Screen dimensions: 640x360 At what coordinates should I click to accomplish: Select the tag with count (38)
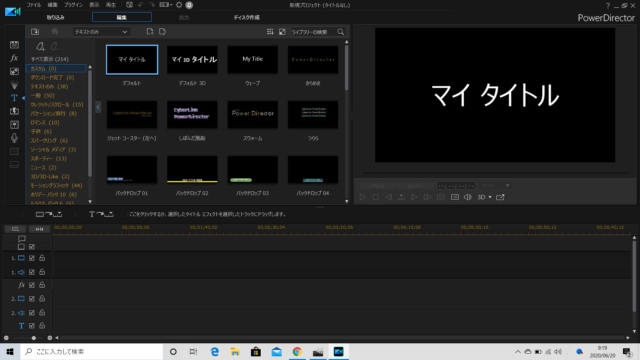click(49, 87)
